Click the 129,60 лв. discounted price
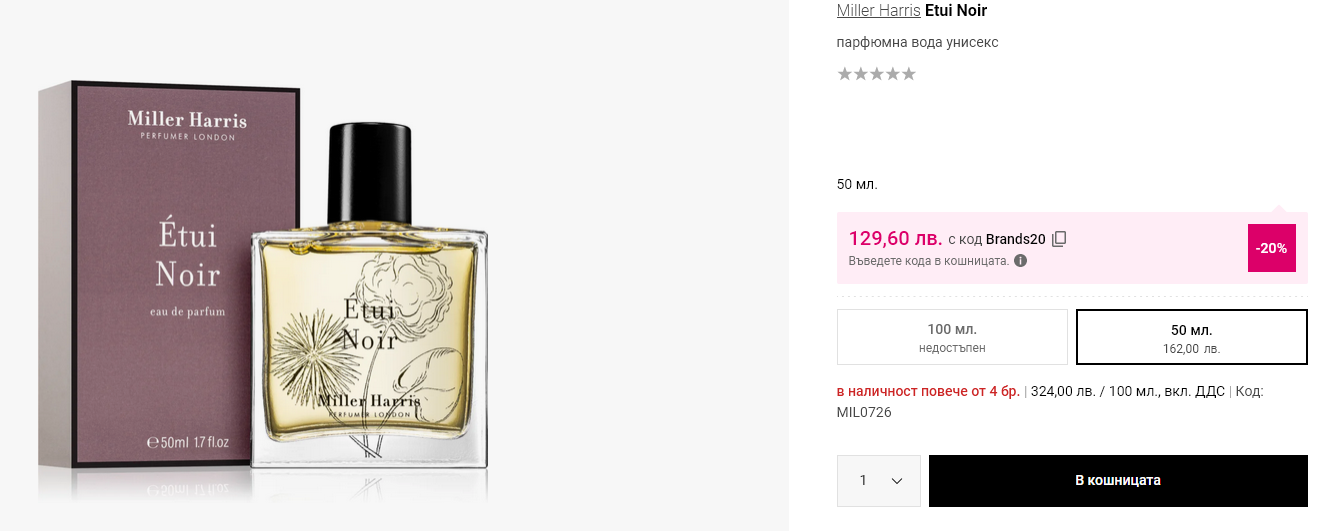Image resolution: width=1335 pixels, height=531 pixels. pos(895,238)
